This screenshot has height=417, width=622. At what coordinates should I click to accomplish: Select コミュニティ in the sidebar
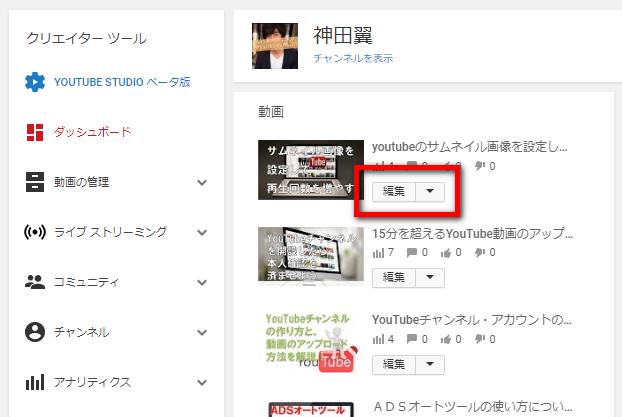[86, 282]
